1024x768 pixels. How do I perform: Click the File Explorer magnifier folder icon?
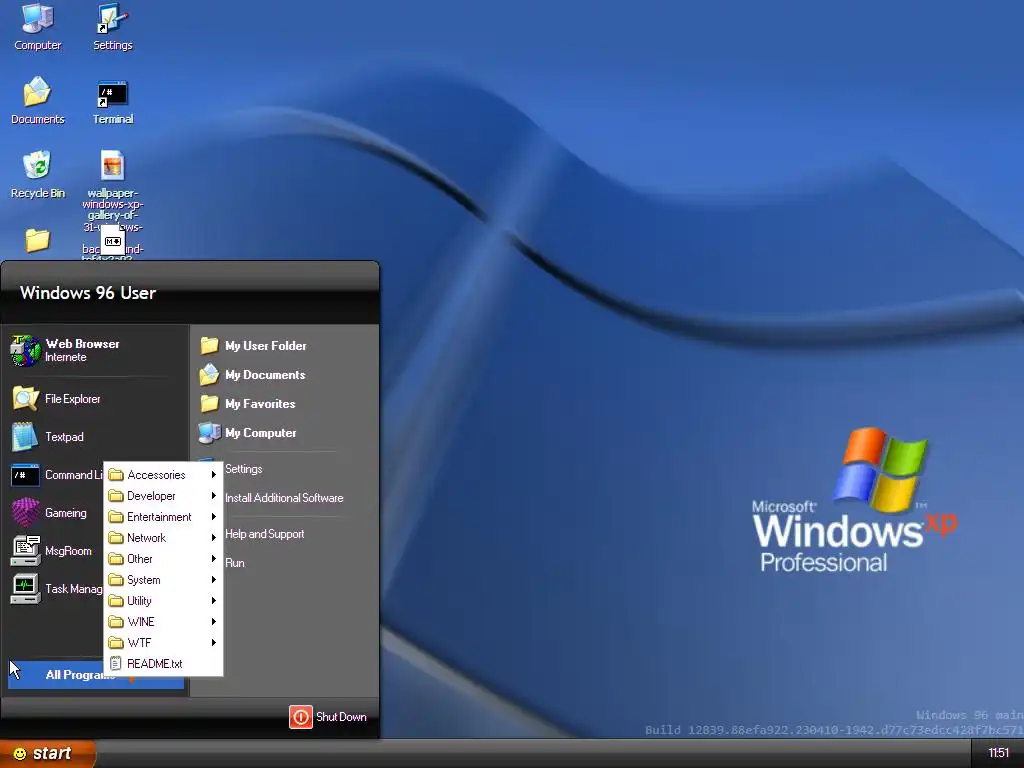coord(25,398)
